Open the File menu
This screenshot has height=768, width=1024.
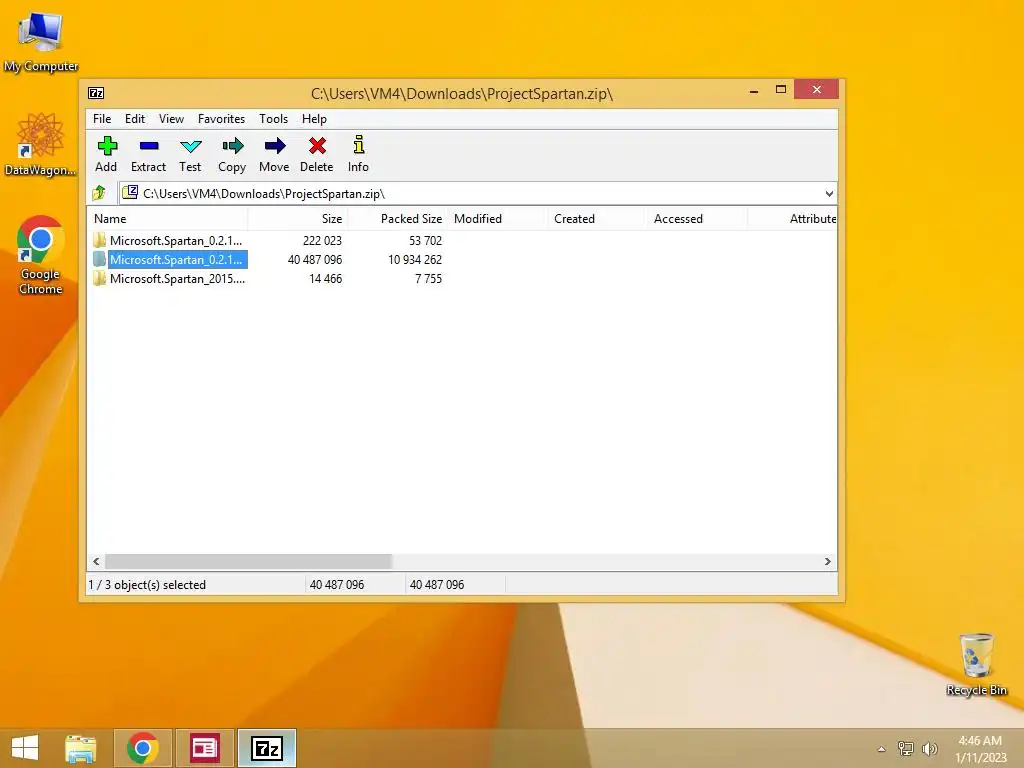pyautogui.click(x=102, y=119)
